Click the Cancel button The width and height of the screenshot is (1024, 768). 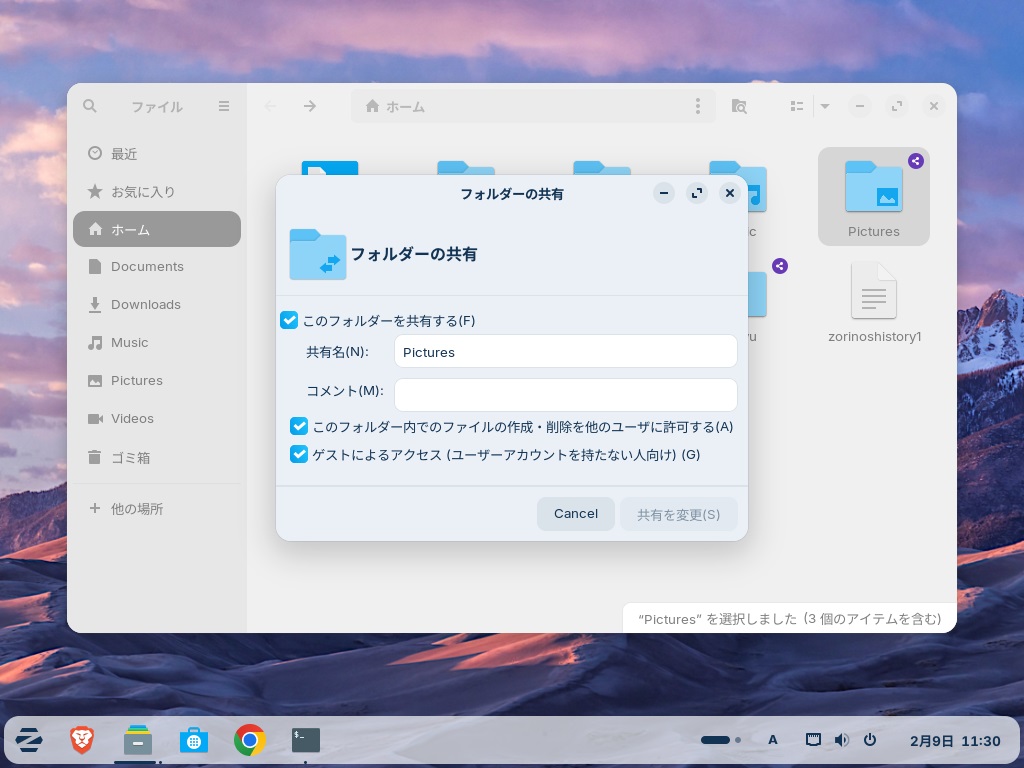(x=576, y=514)
